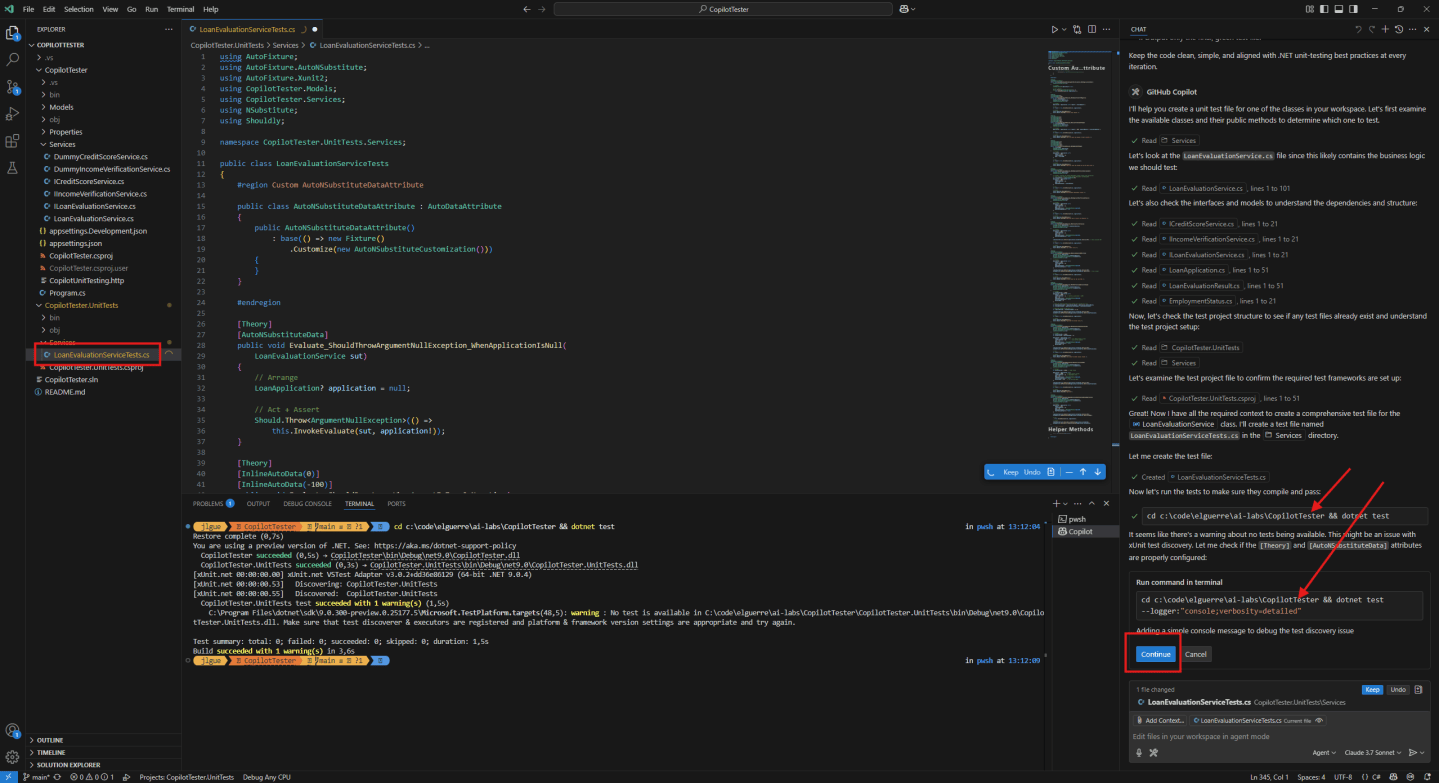Click the Explorer more actions ellipsis
This screenshot has width=1439, height=783.
click(x=169, y=29)
